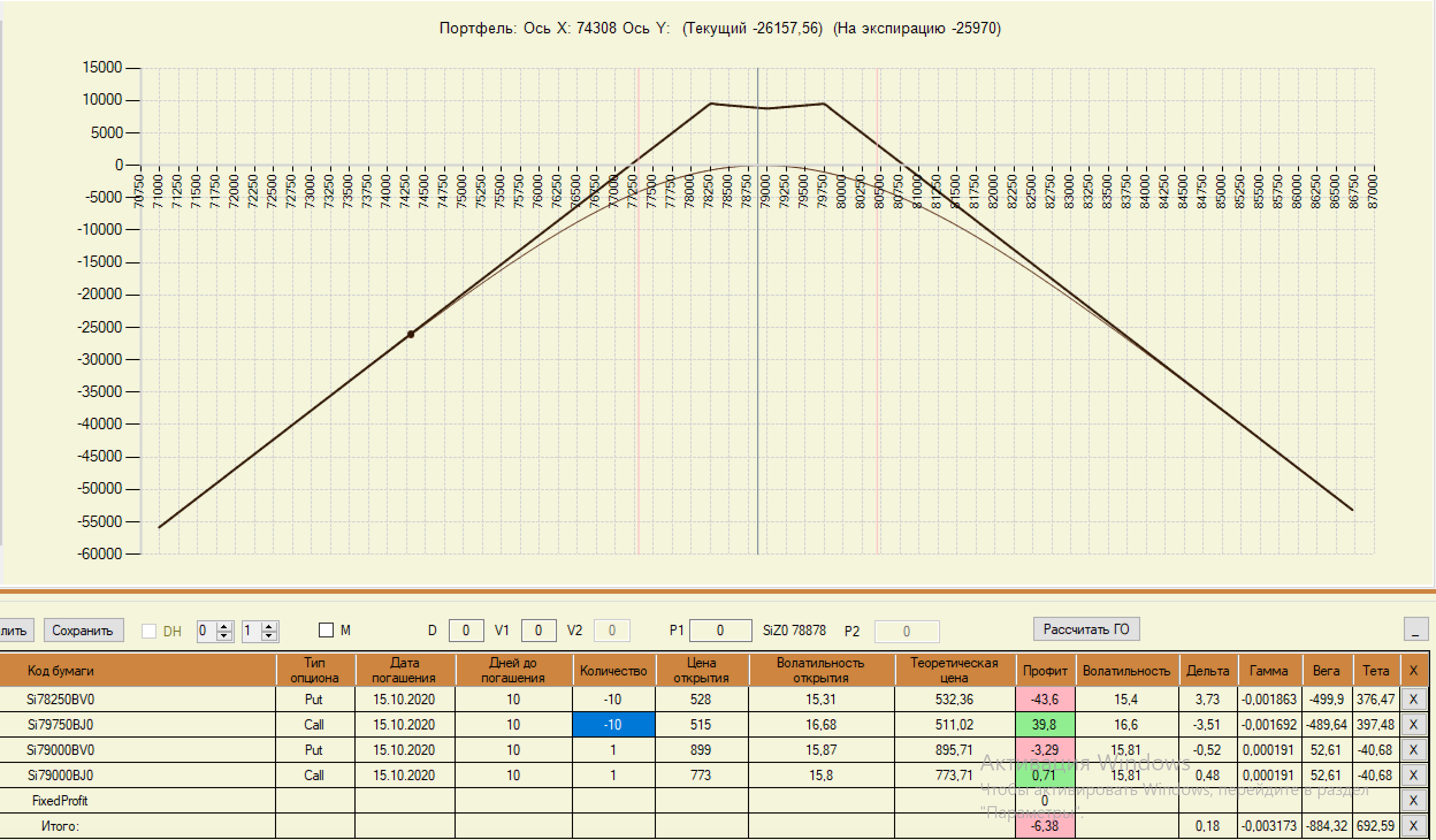Remove the Si78250BV0 row with X
The image size is (1436, 840).
[x=1413, y=700]
